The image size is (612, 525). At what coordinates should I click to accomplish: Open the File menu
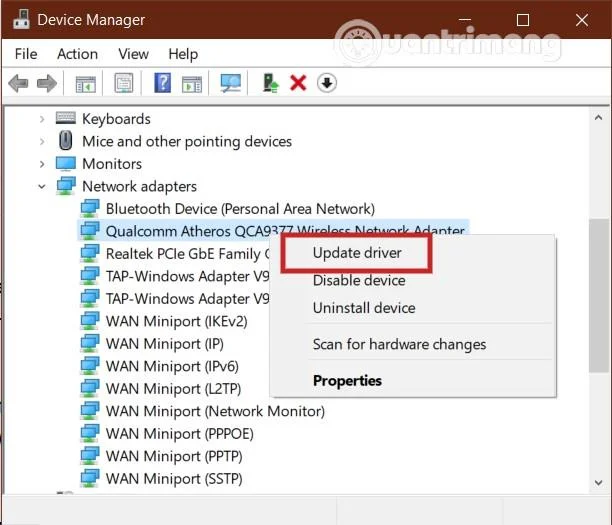(x=26, y=54)
